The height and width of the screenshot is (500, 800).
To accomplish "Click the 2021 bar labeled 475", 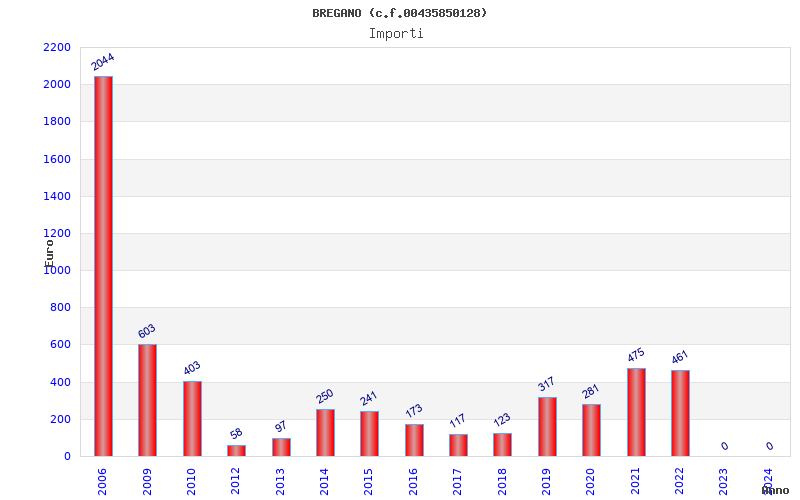I will coord(637,412).
